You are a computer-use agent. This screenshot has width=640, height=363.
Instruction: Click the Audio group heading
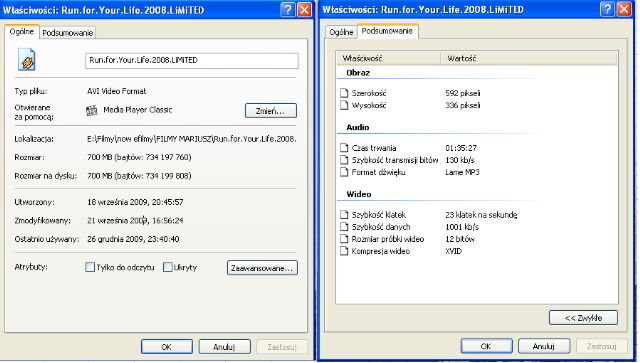click(358, 127)
